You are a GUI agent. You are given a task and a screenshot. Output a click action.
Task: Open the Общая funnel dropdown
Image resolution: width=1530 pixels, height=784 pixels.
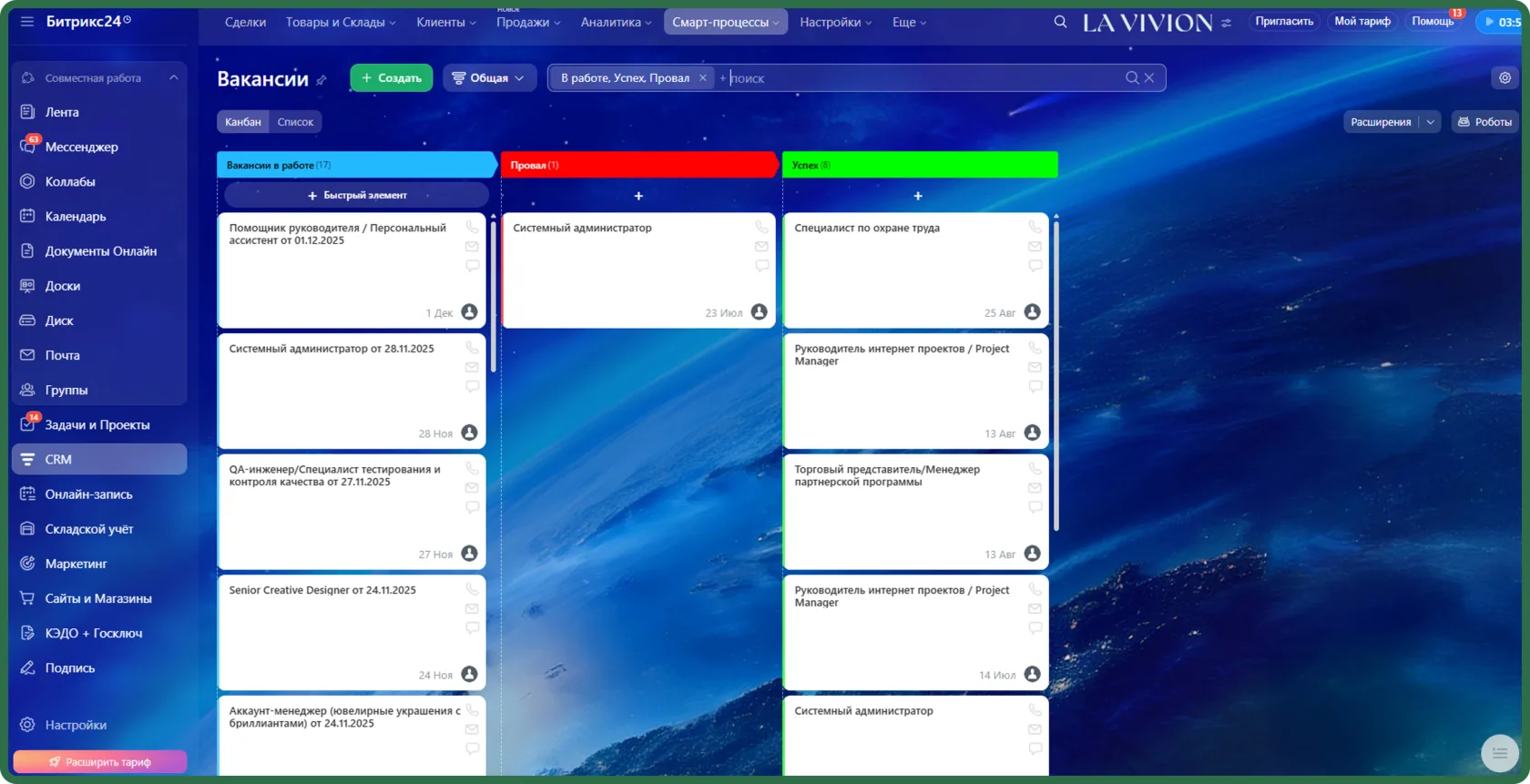click(489, 78)
